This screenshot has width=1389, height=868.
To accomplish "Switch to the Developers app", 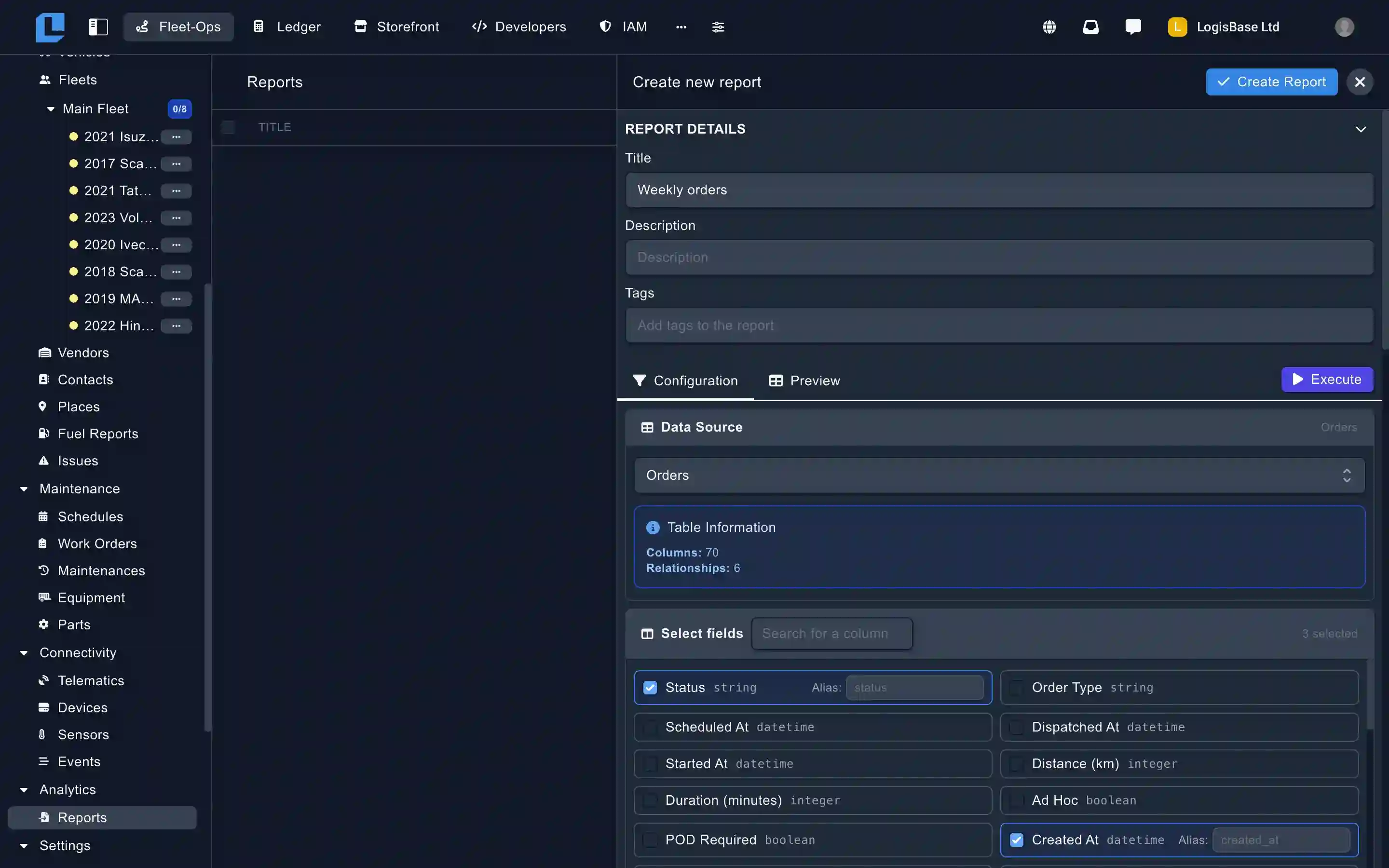I will [518, 27].
